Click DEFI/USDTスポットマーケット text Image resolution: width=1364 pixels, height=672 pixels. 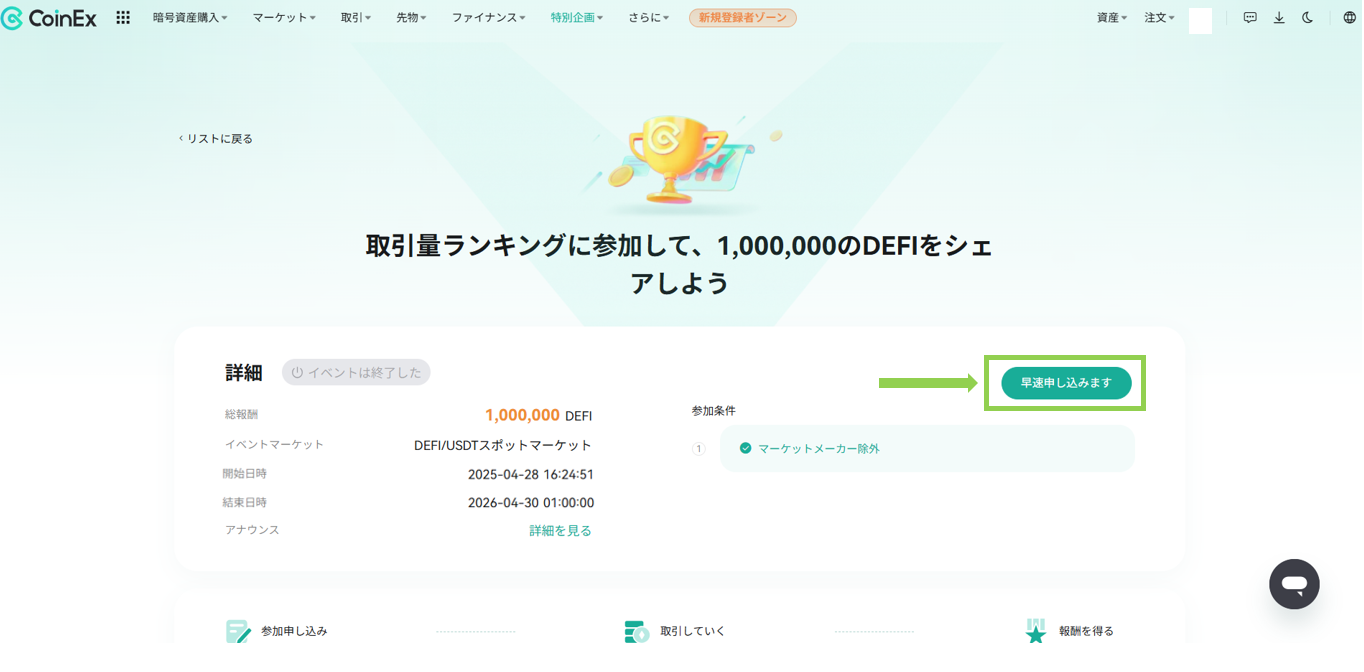point(503,445)
